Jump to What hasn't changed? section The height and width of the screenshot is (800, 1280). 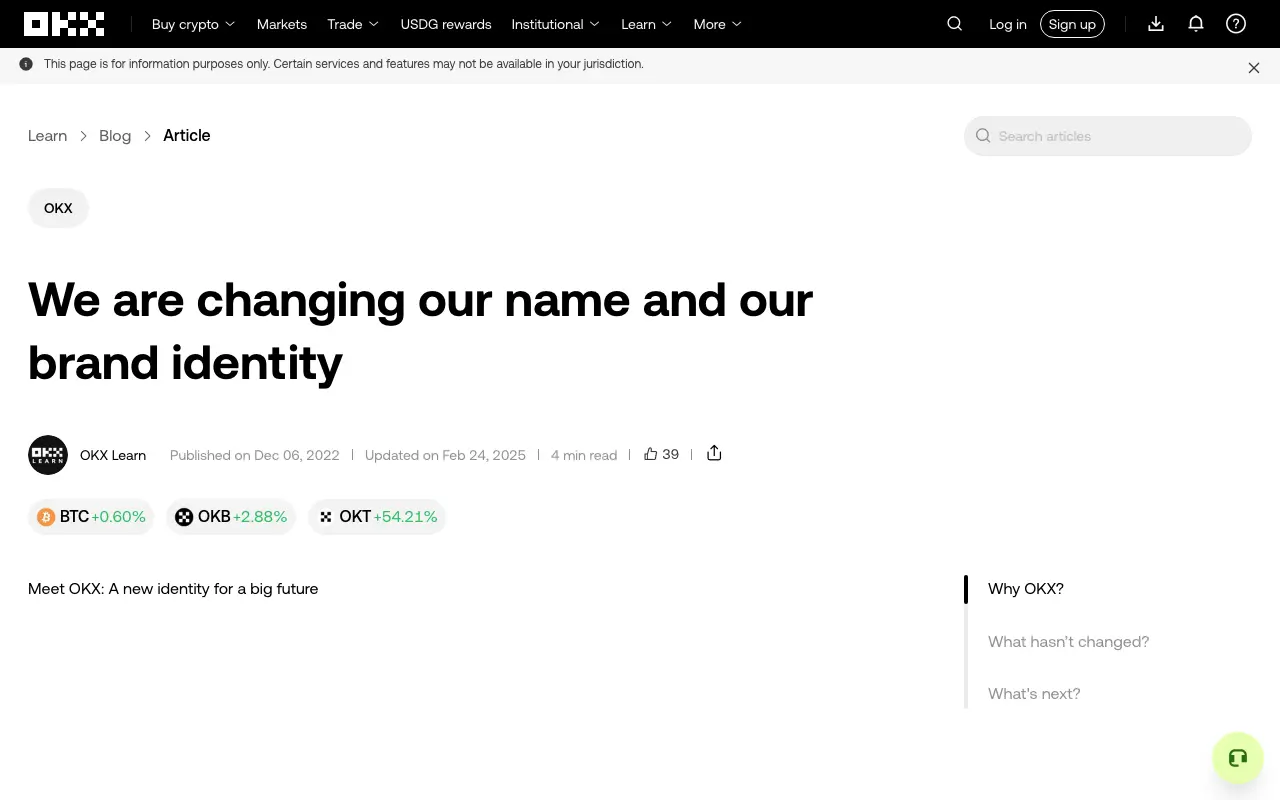click(x=1068, y=642)
